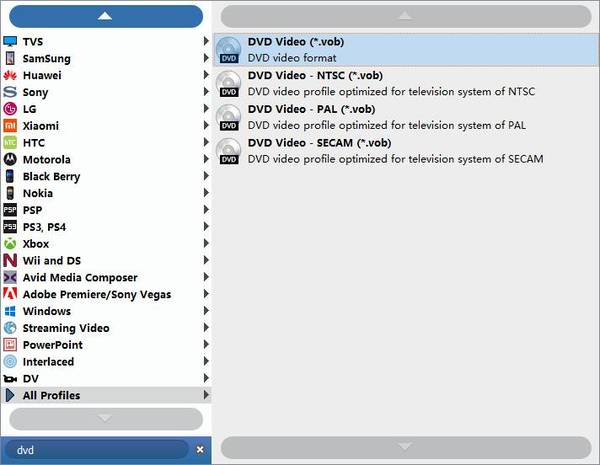Viewport: 600px width, 465px height.
Task: Click the DV camcorder icon
Action: click(x=10, y=379)
